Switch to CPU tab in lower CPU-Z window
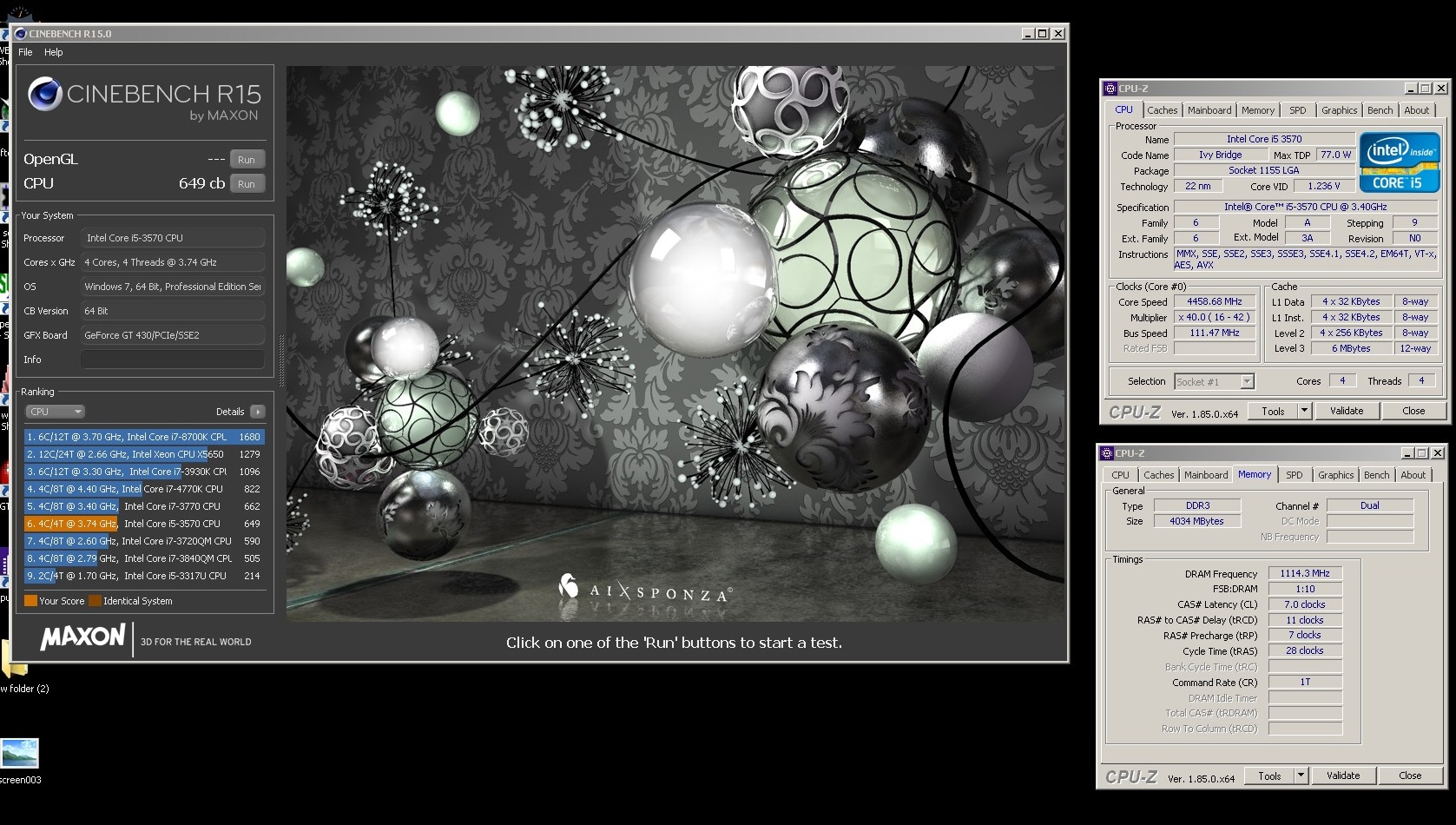1456x825 pixels. (x=1120, y=475)
